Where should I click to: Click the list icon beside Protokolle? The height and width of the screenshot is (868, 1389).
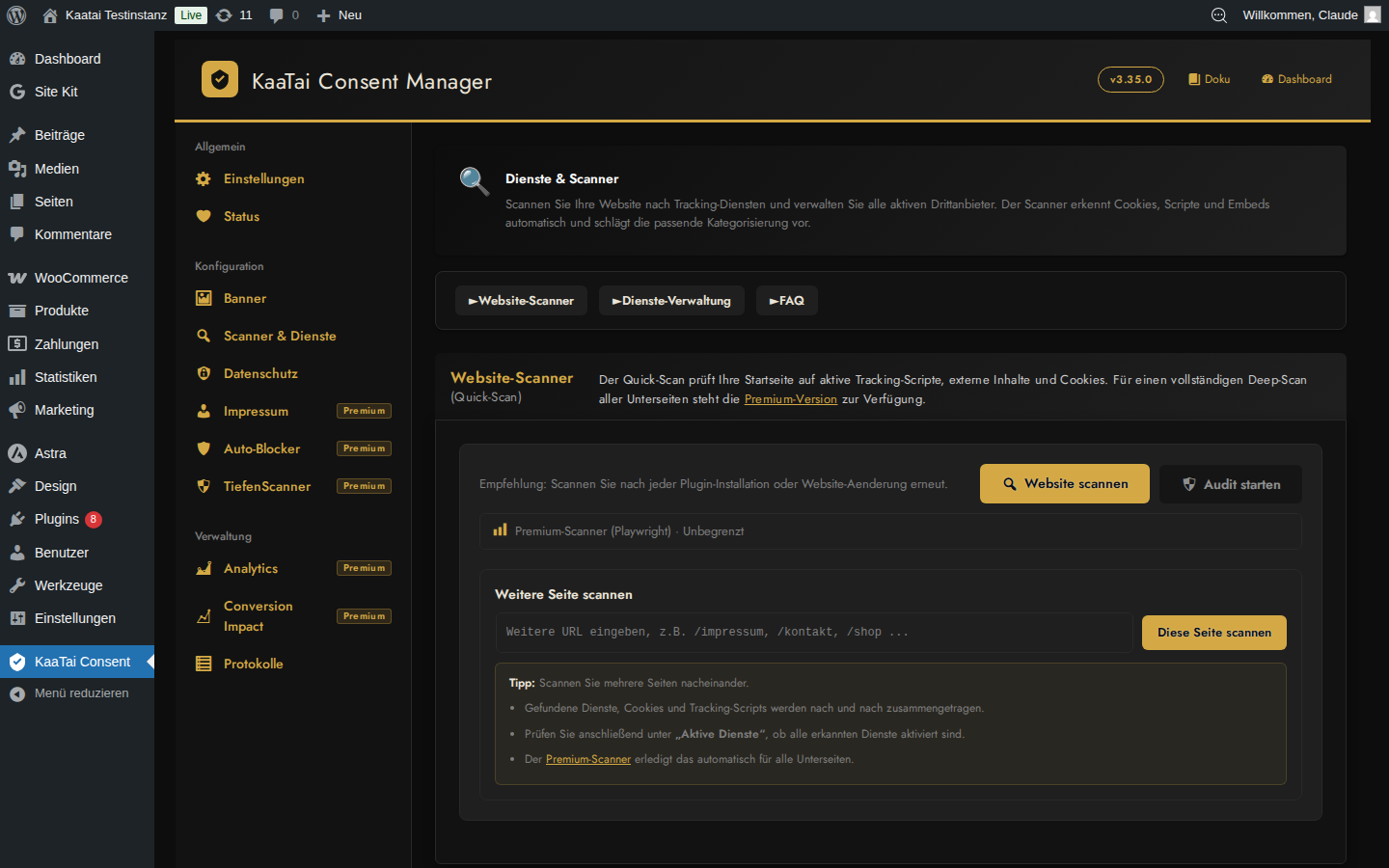coord(204,665)
